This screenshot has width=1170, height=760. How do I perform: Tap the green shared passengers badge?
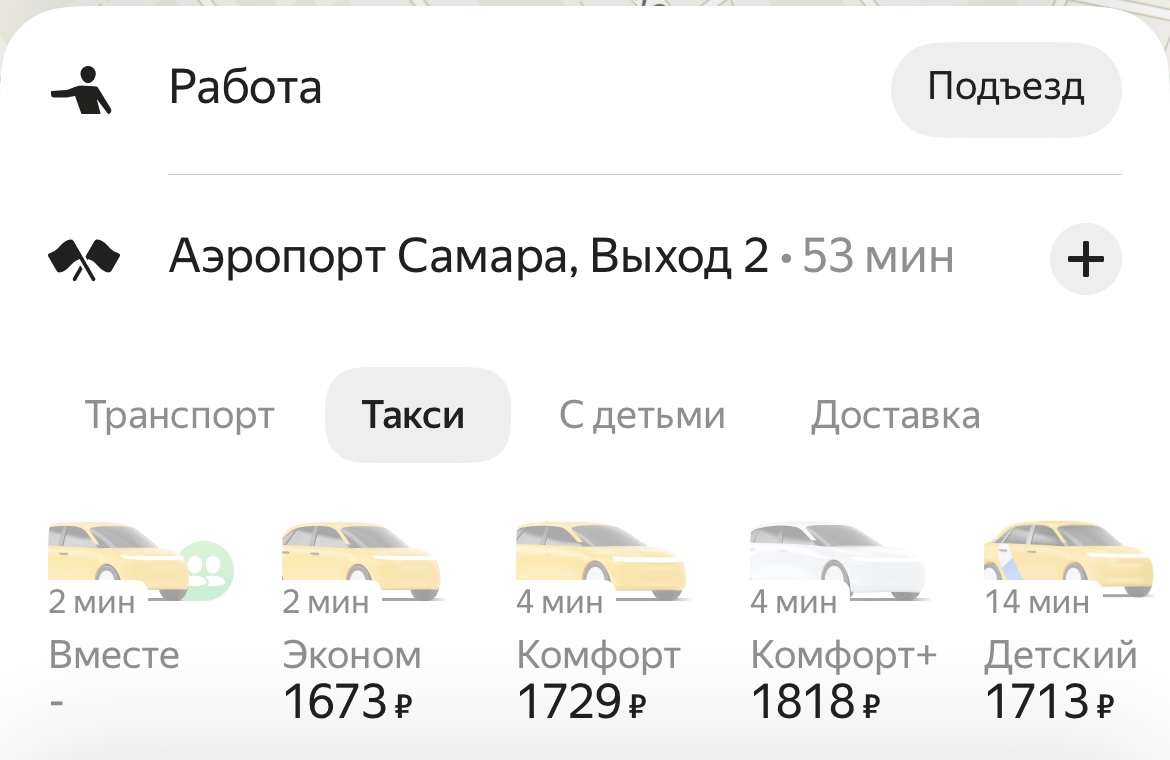[x=208, y=570]
